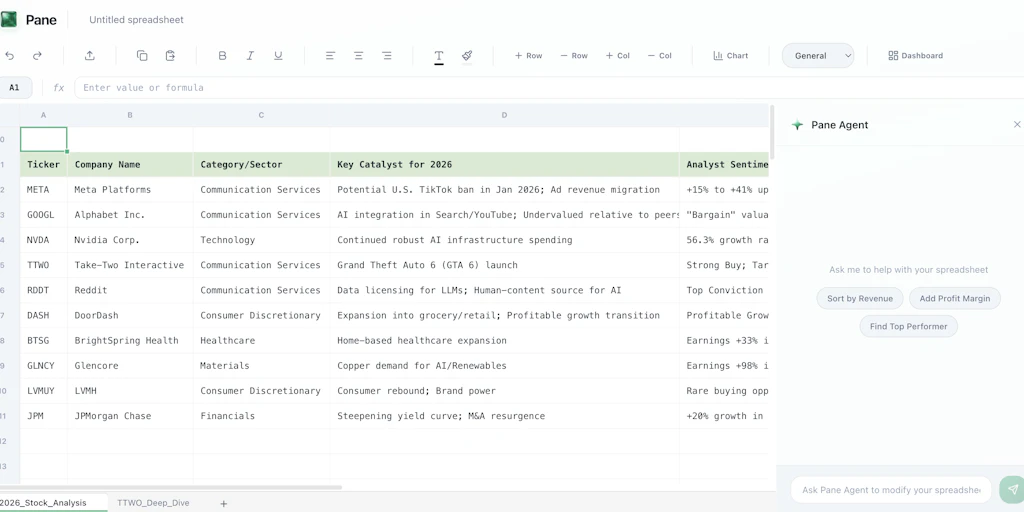Click the fx function icon
This screenshot has height=512, width=1024.
pyautogui.click(x=59, y=88)
